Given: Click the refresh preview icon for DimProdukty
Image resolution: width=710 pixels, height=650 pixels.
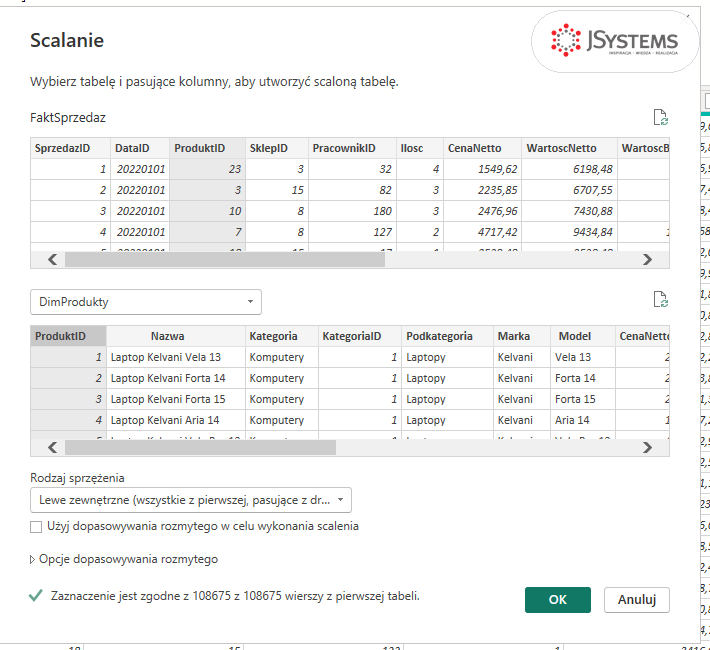Looking at the screenshot, I should click(661, 299).
